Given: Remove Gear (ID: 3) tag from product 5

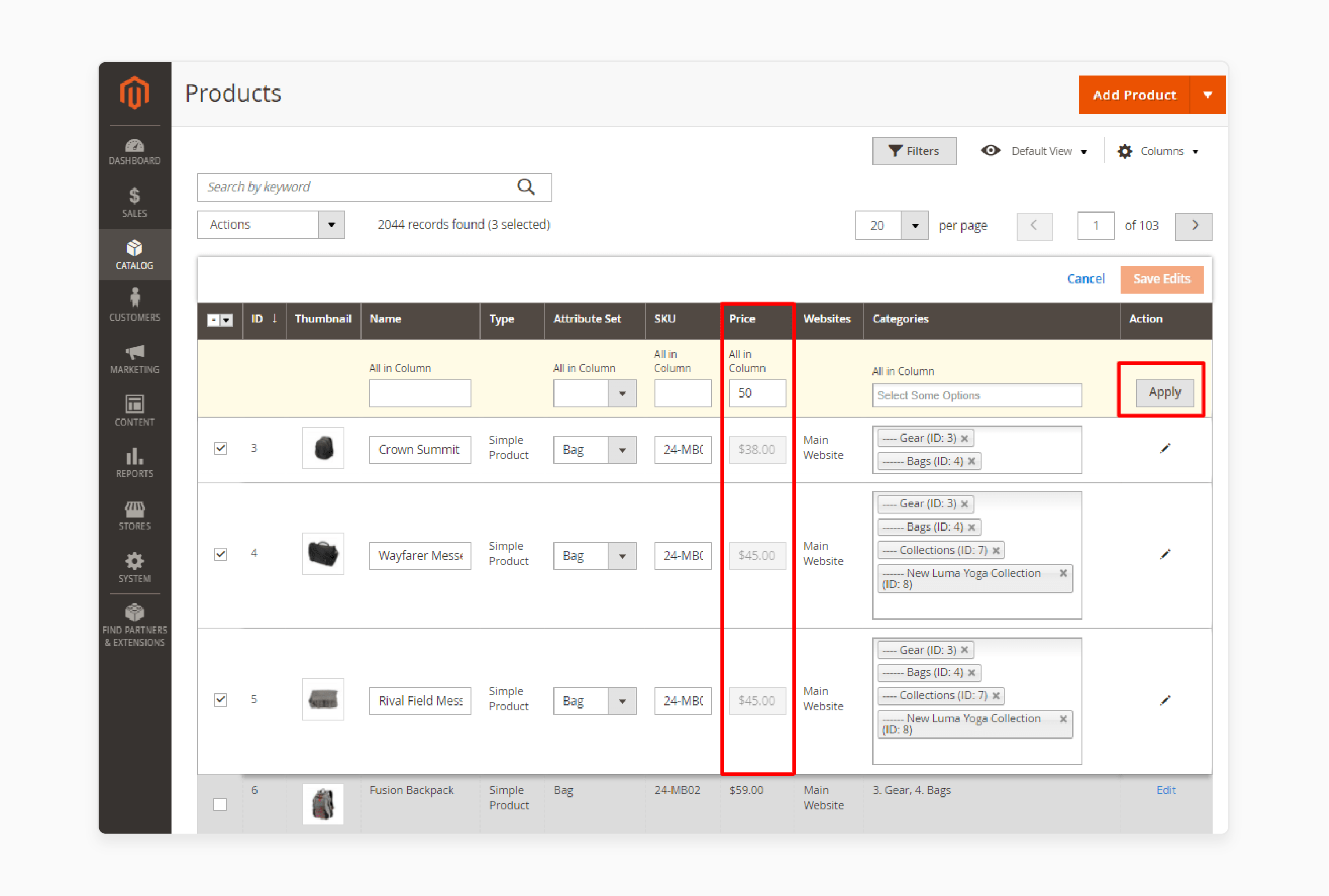Looking at the screenshot, I should click(x=964, y=650).
